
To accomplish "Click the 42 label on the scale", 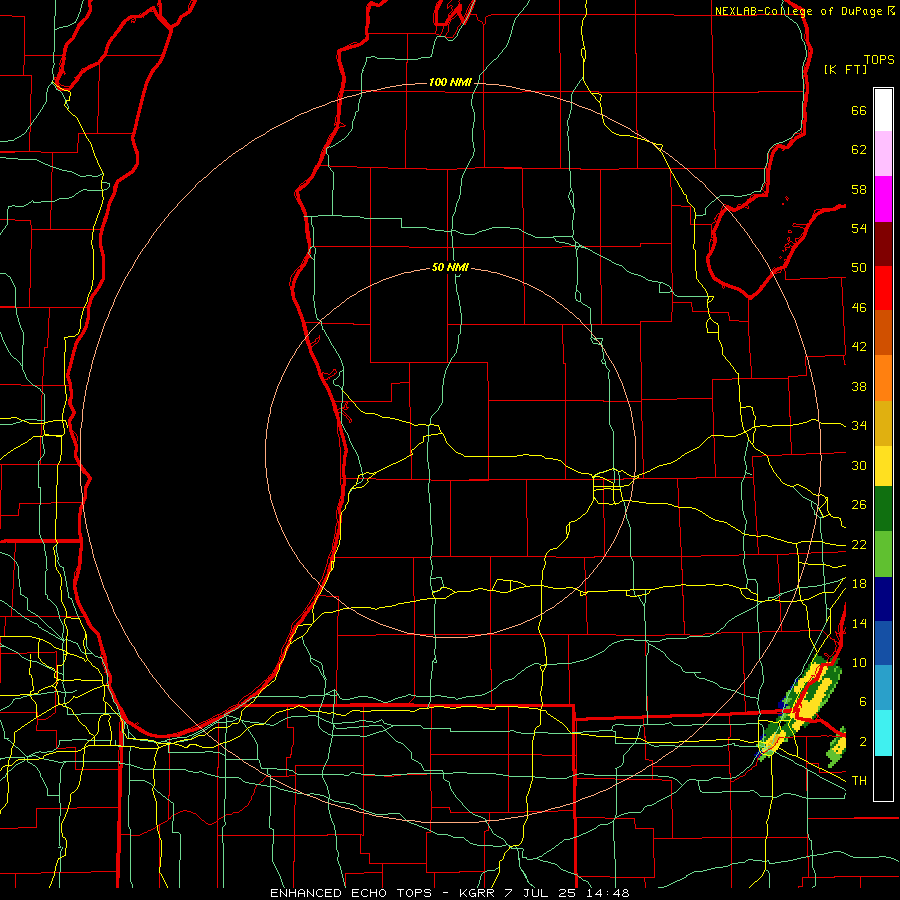I will [x=859, y=347].
